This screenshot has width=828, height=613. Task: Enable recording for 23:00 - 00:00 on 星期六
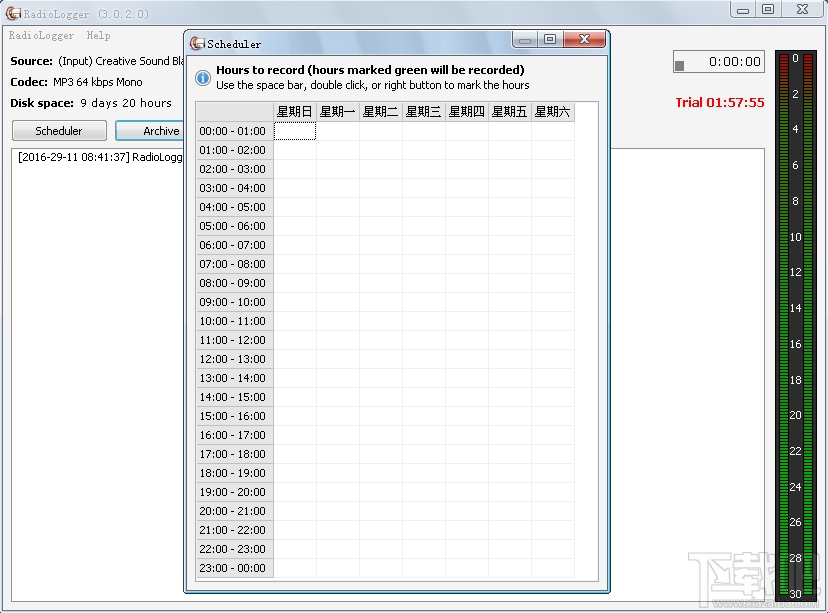pyautogui.click(x=551, y=568)
